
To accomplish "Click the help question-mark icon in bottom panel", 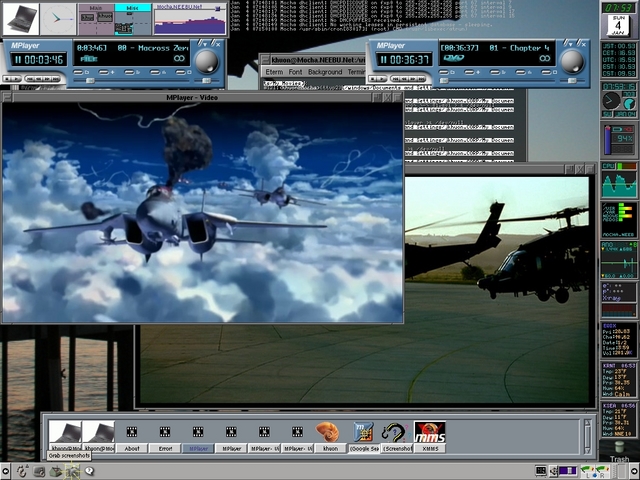I will tap(89, 471).
